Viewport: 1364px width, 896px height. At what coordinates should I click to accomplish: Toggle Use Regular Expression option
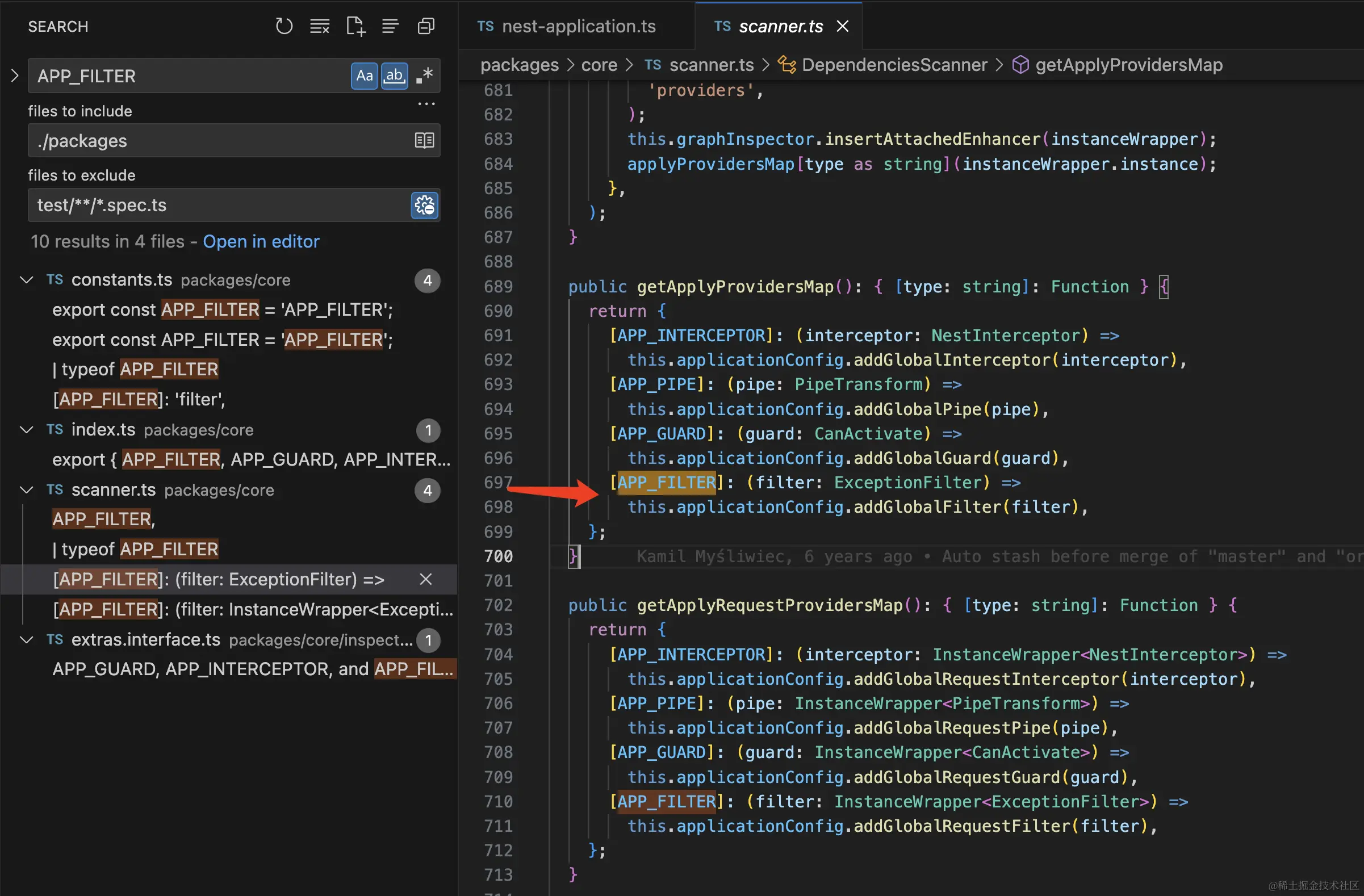click(425, 76)
